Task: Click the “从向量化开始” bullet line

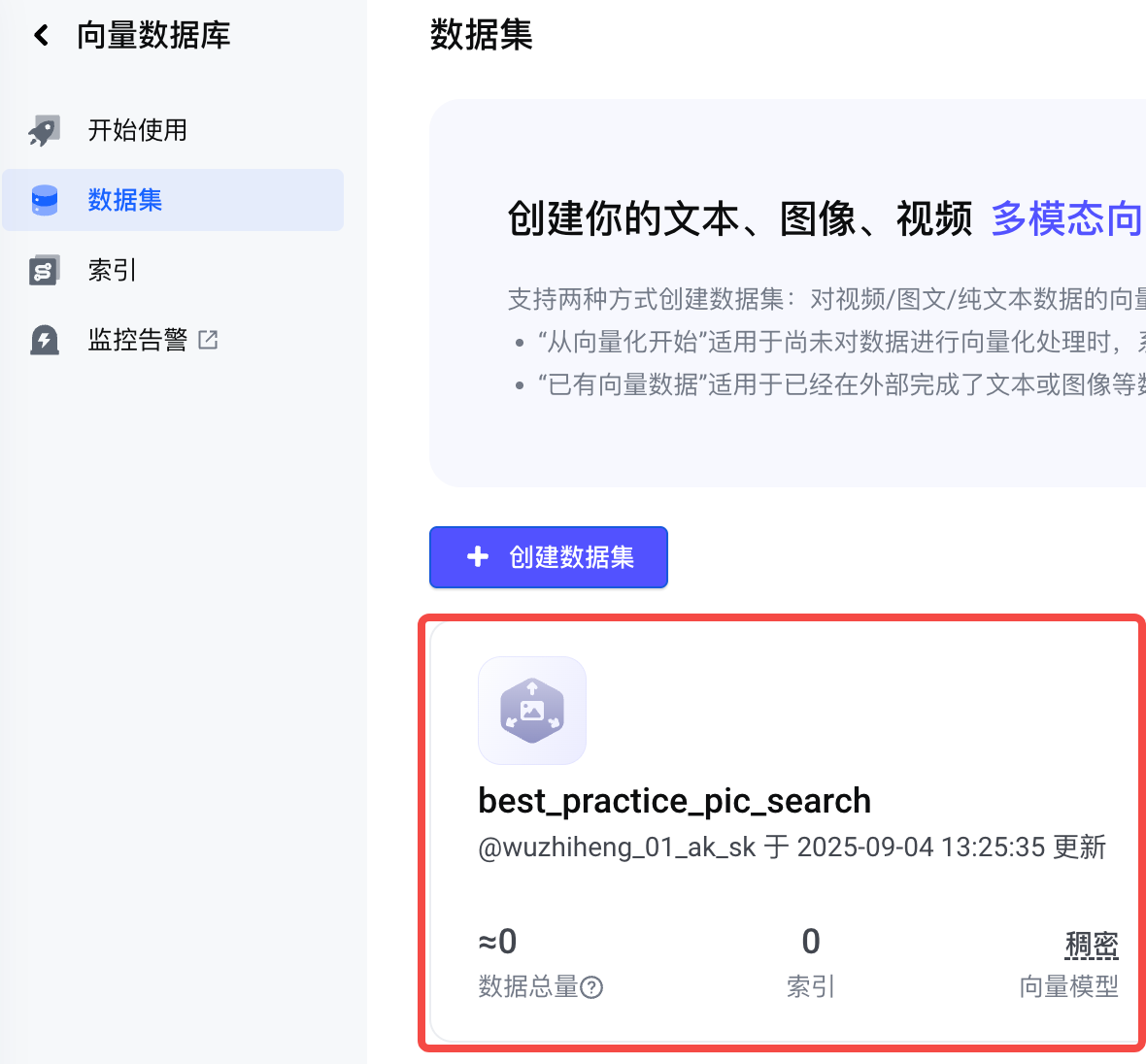Action: click(841, 342)
